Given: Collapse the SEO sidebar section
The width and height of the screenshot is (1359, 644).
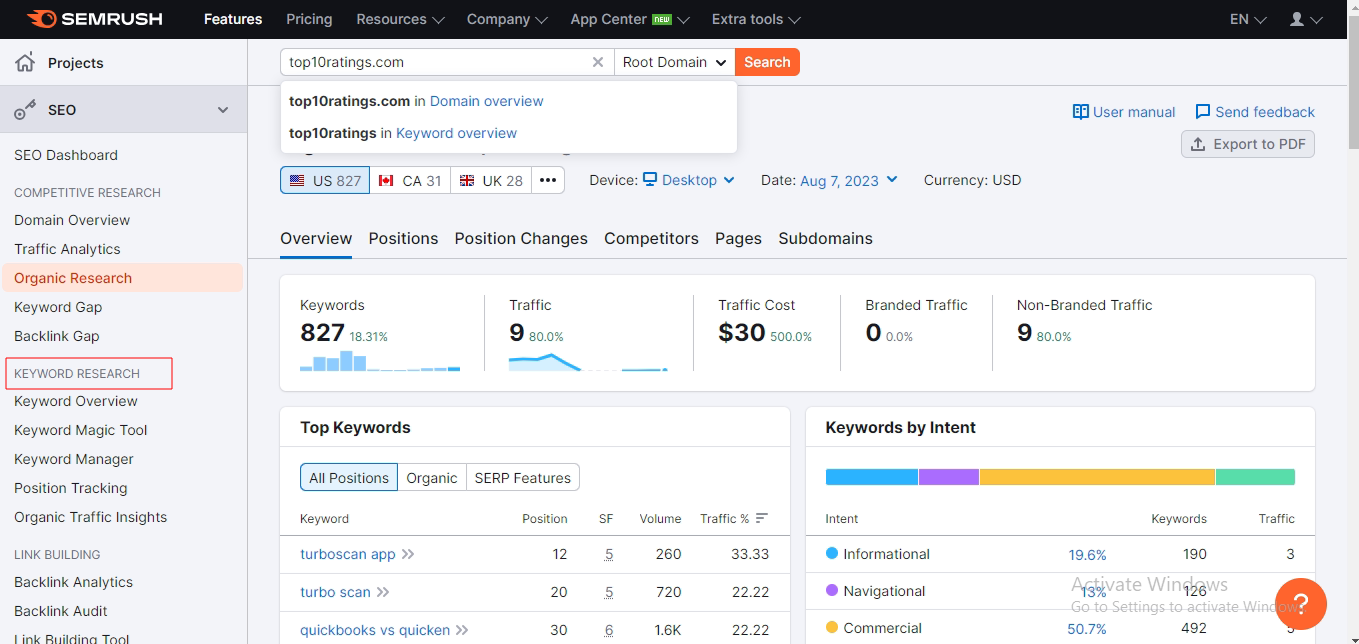Looking at the screenshot, I should coord(223,110).
